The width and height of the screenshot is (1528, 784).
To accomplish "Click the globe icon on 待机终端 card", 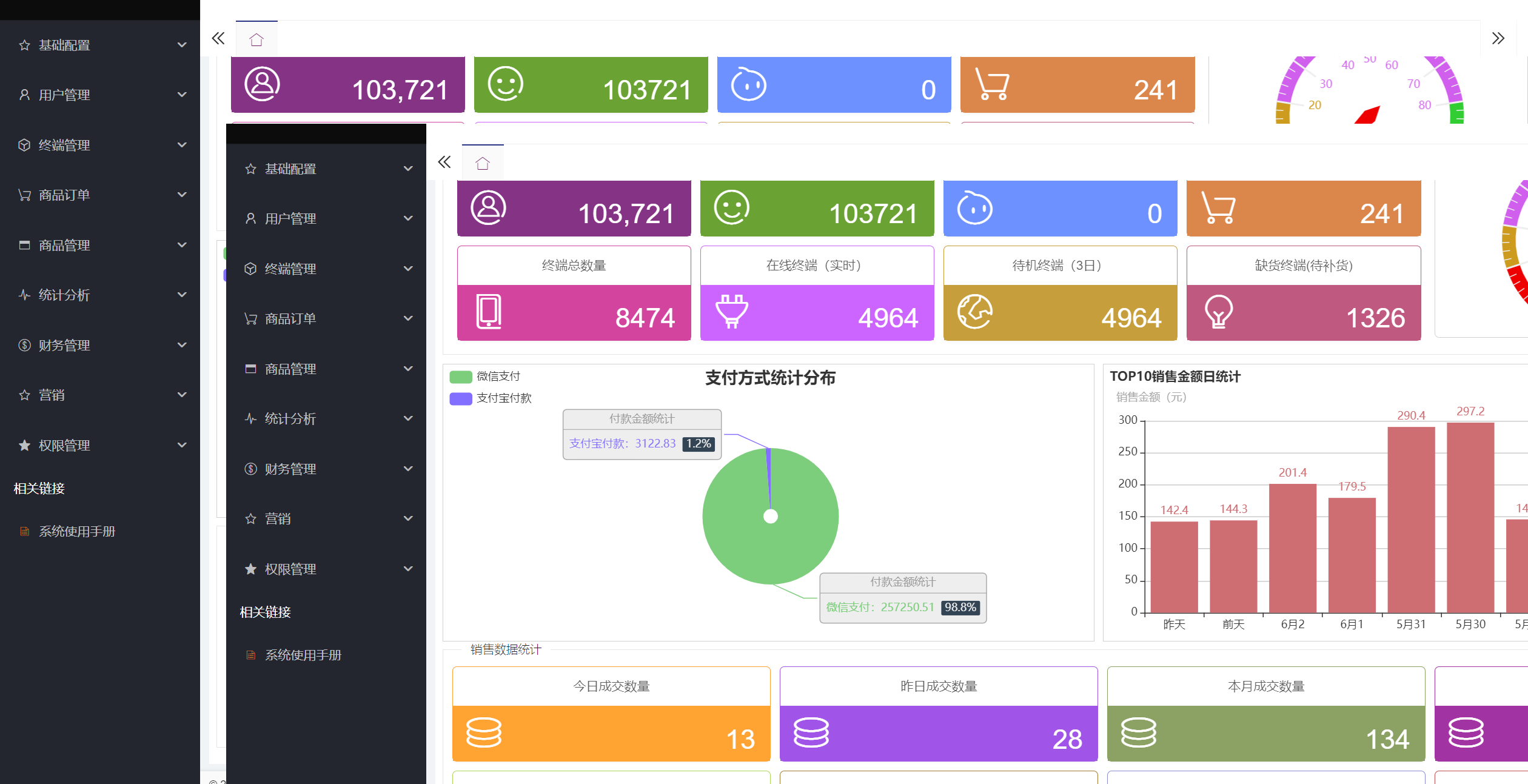I will [x=974, y=312].
